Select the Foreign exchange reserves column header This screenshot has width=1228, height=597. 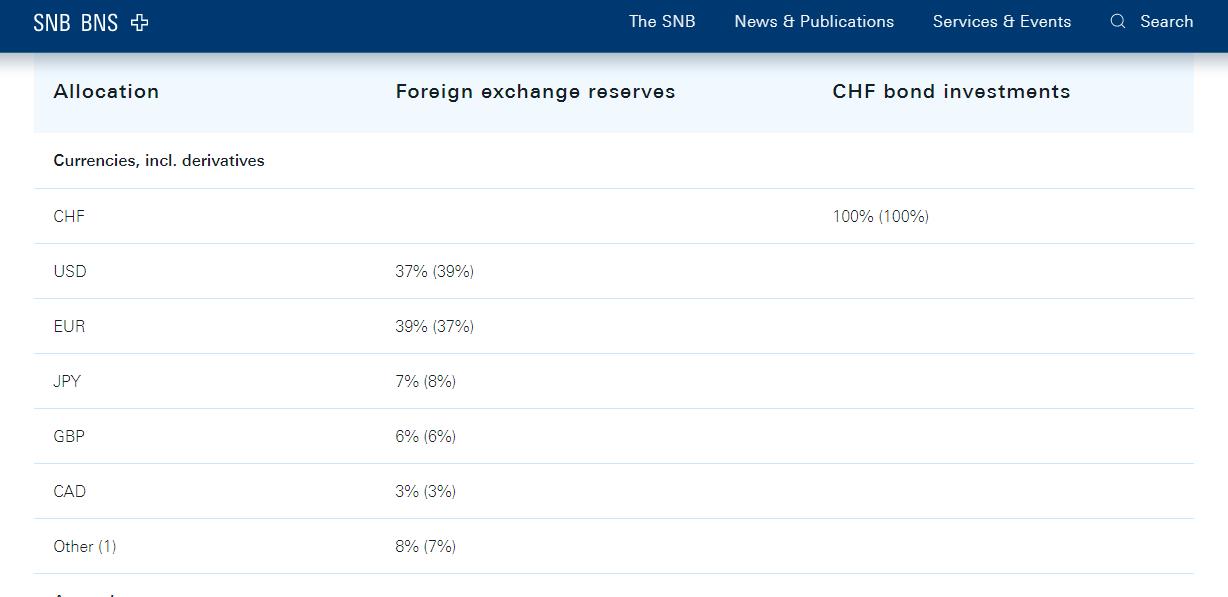pyautogui.click(x=535, y=91)
